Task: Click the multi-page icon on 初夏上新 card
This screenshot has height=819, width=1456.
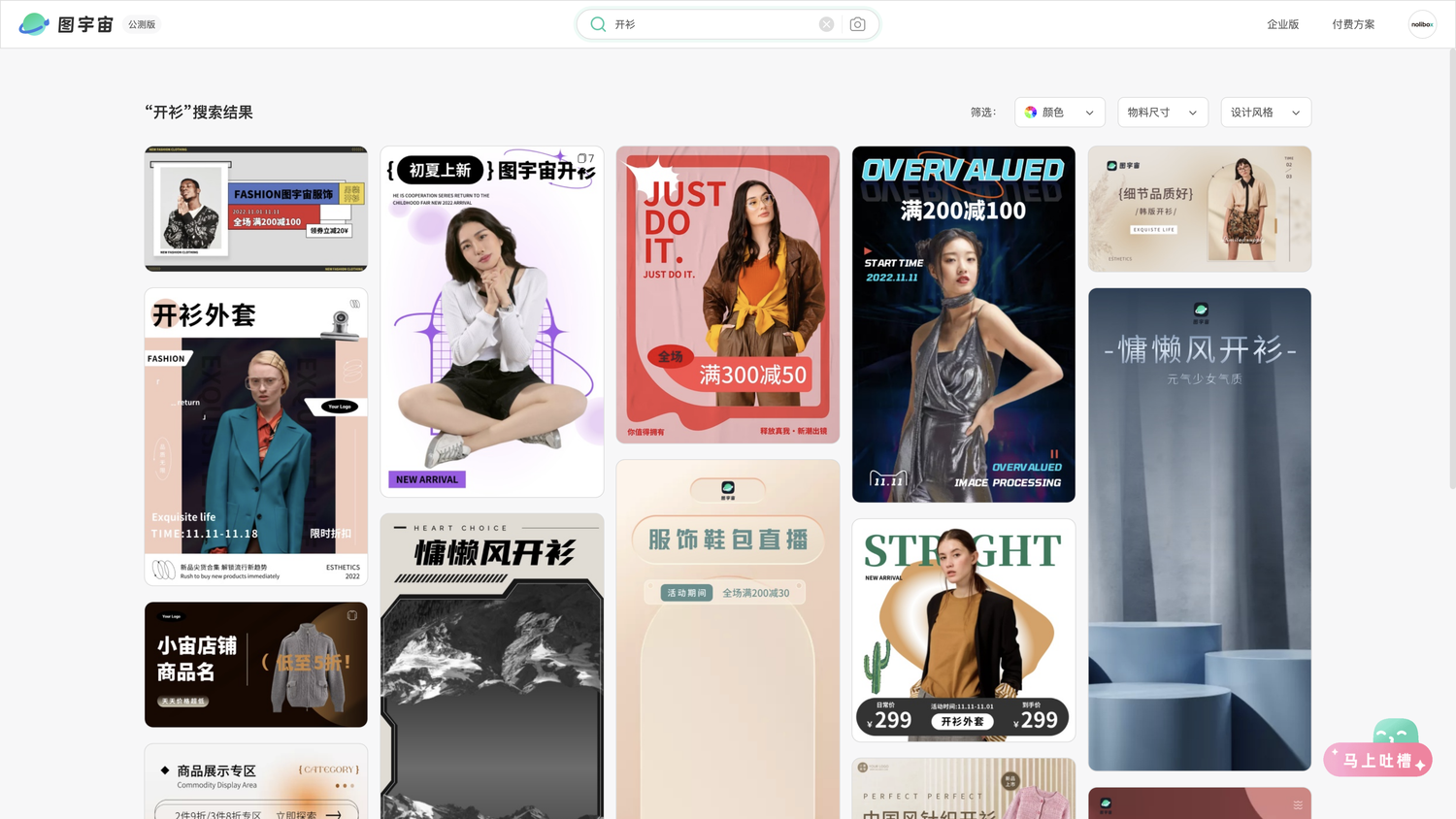Action: pyautogui.click(x=585, y=158)
